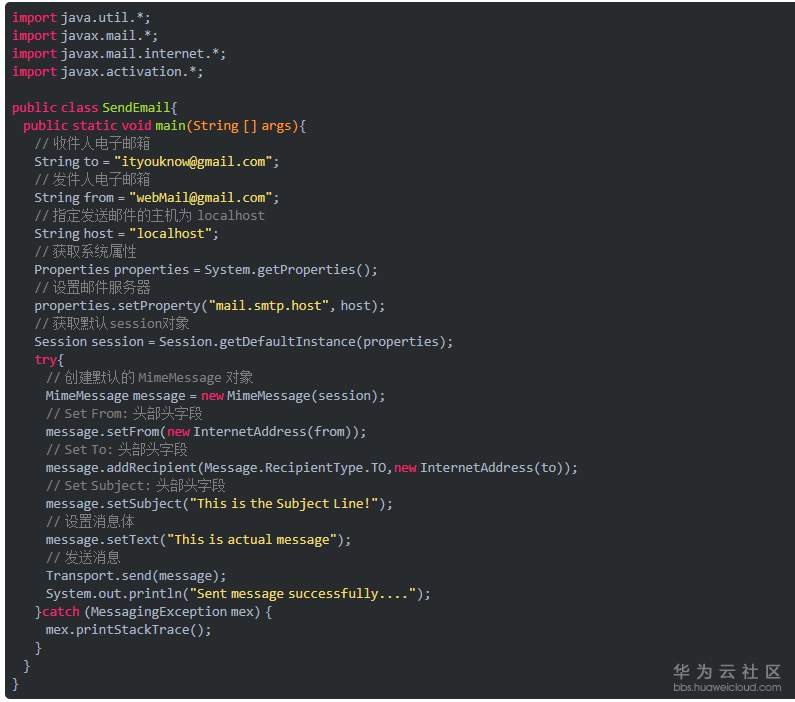The width and height of the screenshot is (795, 702).
Task: Click the 'try{' keyword
Action: click(49, 360)
